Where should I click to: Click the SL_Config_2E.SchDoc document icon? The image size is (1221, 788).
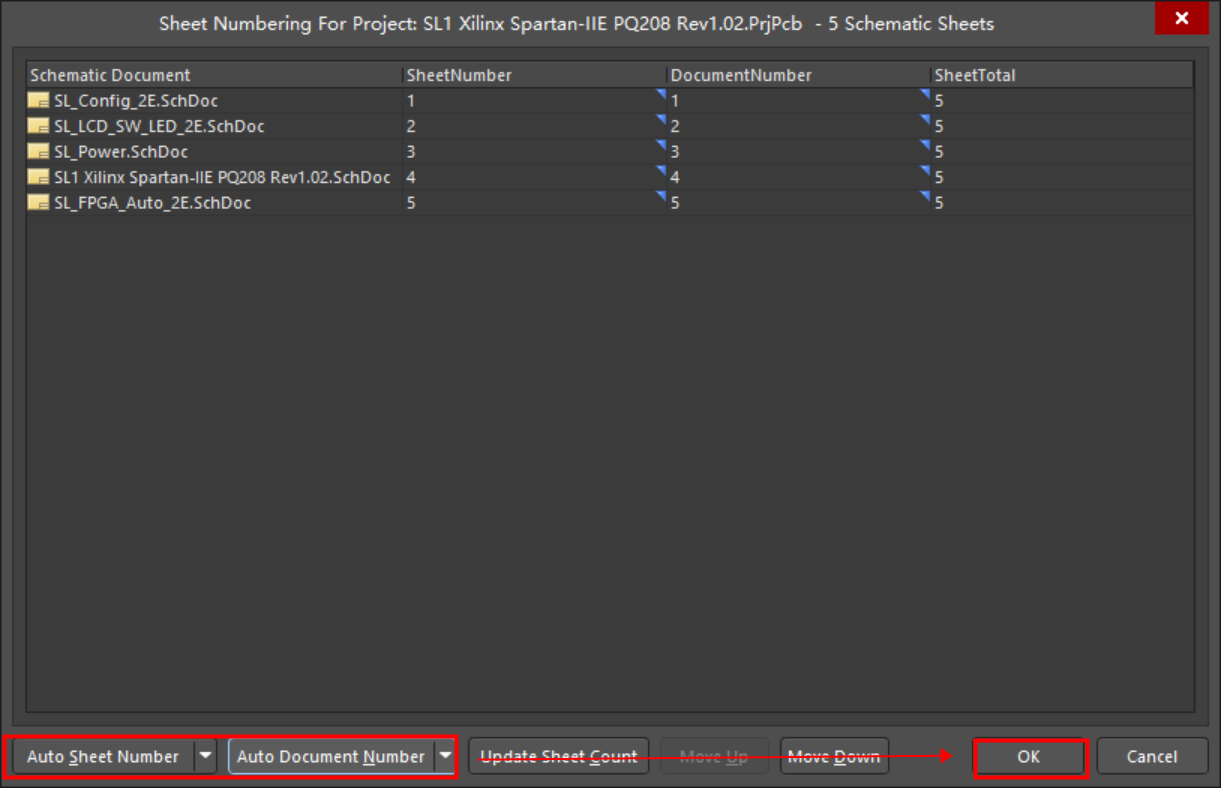tap(38, 101)
